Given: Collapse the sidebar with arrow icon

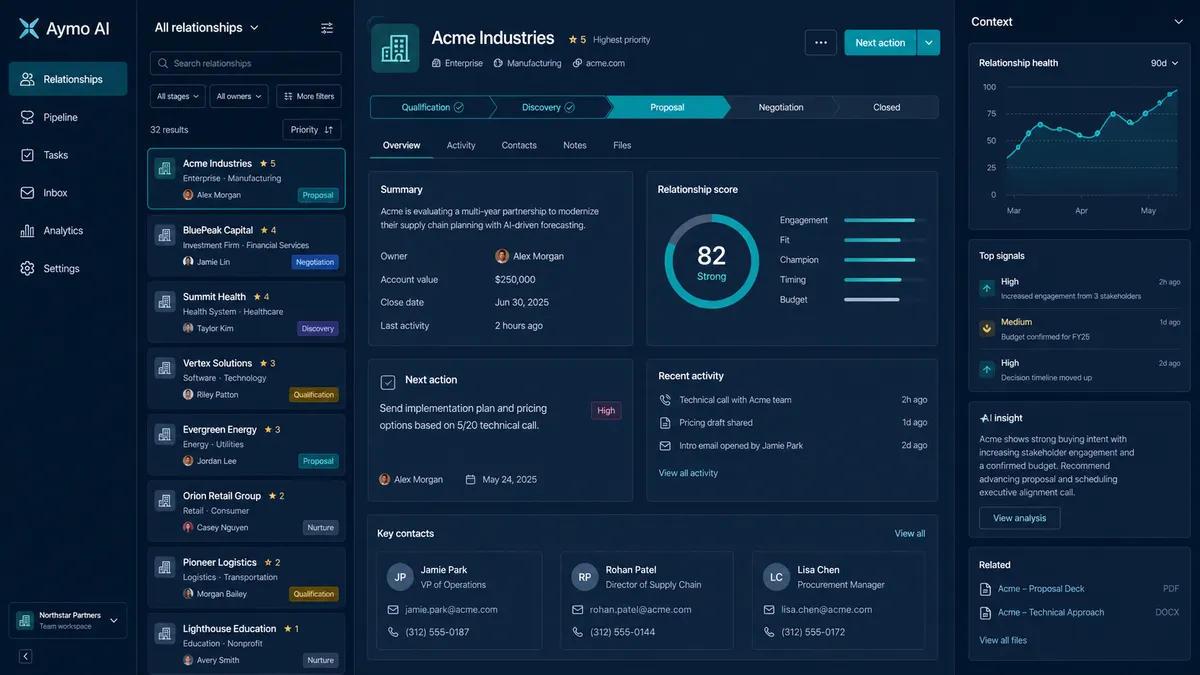Looking at the screenshot, I should [x=25, y=656].
